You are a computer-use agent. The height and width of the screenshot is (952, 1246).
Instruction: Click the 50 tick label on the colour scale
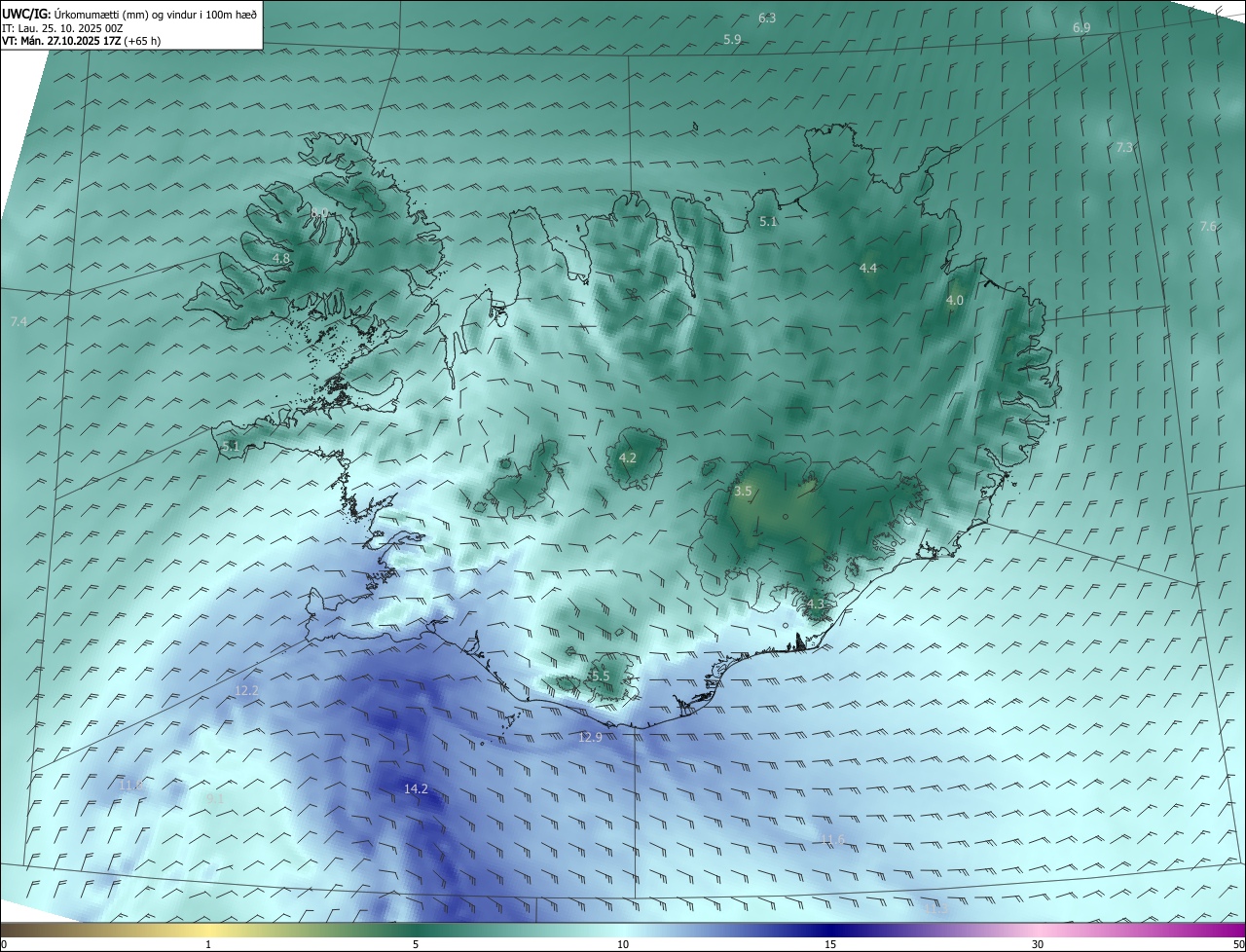point(1238,944)
